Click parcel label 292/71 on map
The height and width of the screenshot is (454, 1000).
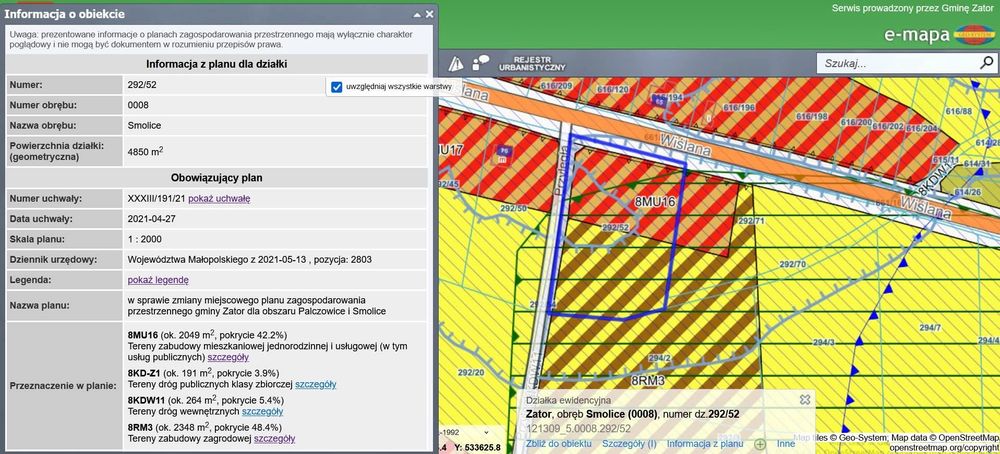pyautogui.click(x=751, y=221)
